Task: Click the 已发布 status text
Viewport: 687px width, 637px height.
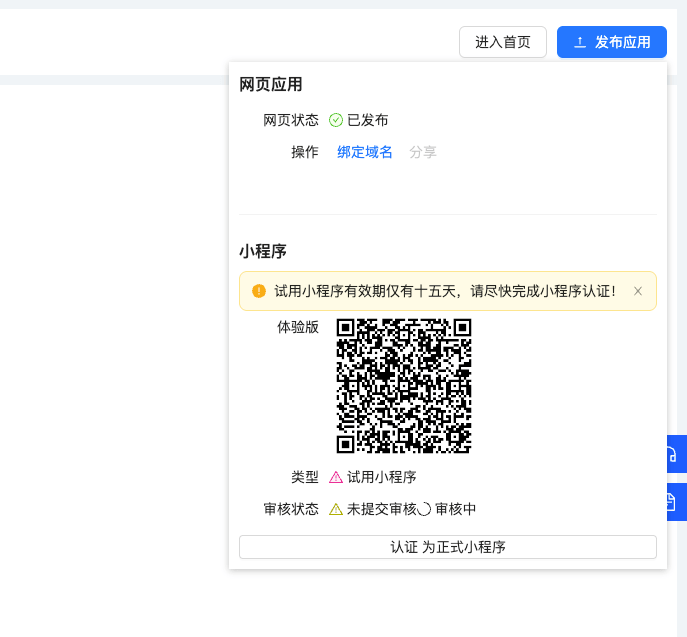Action: (368, 120)
